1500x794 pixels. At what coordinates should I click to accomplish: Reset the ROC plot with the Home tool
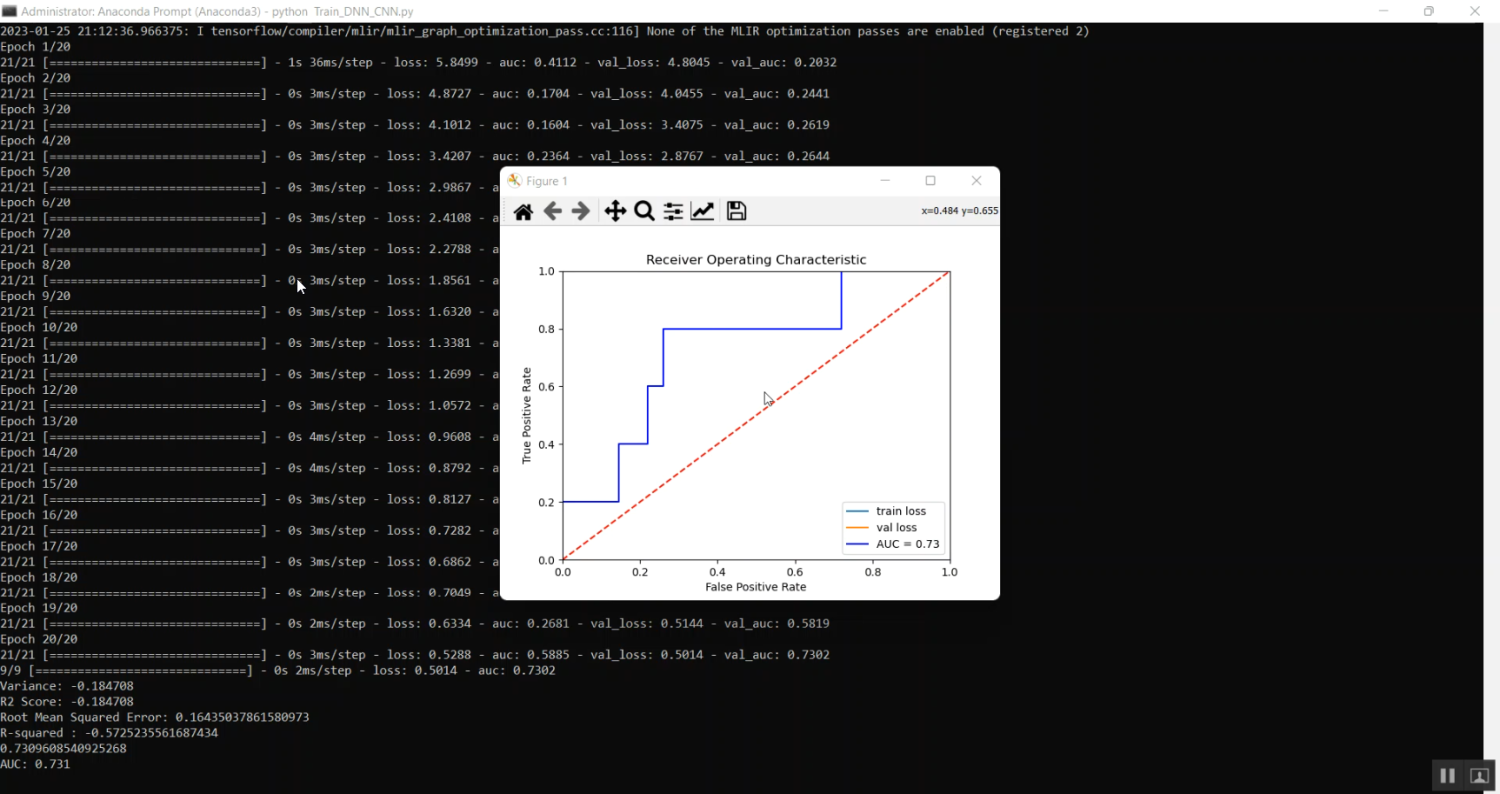coord(523,211)
